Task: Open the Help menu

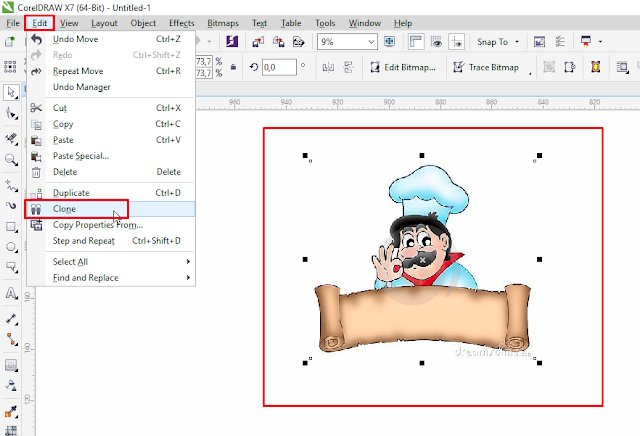Action: [x=403, y=23]
